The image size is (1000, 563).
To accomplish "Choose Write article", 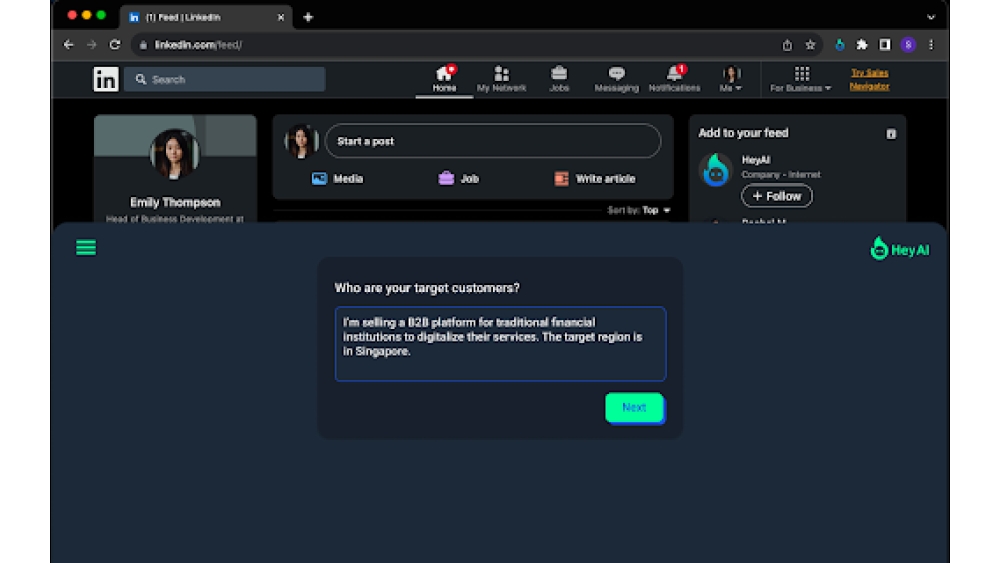I will tap(594, 179).
